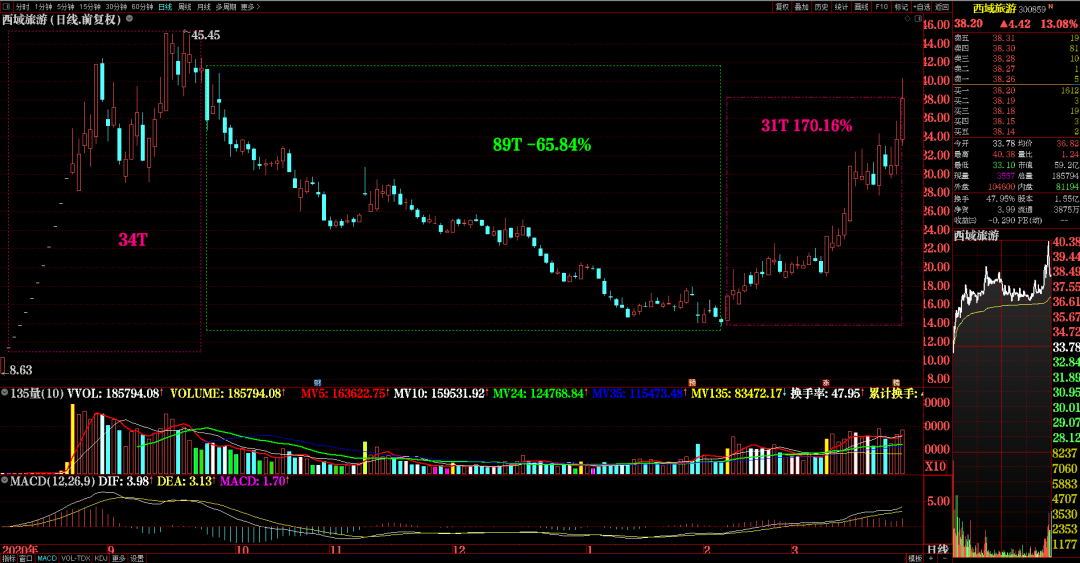
Task: Select the 30分钟 period
Action: pos(116,7)
